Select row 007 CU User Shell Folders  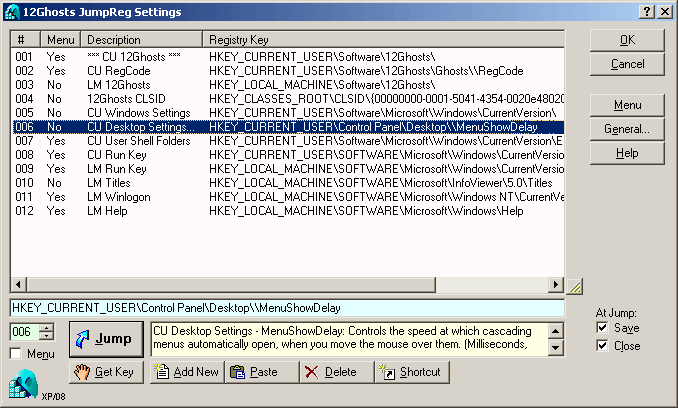tap(287, 141)
